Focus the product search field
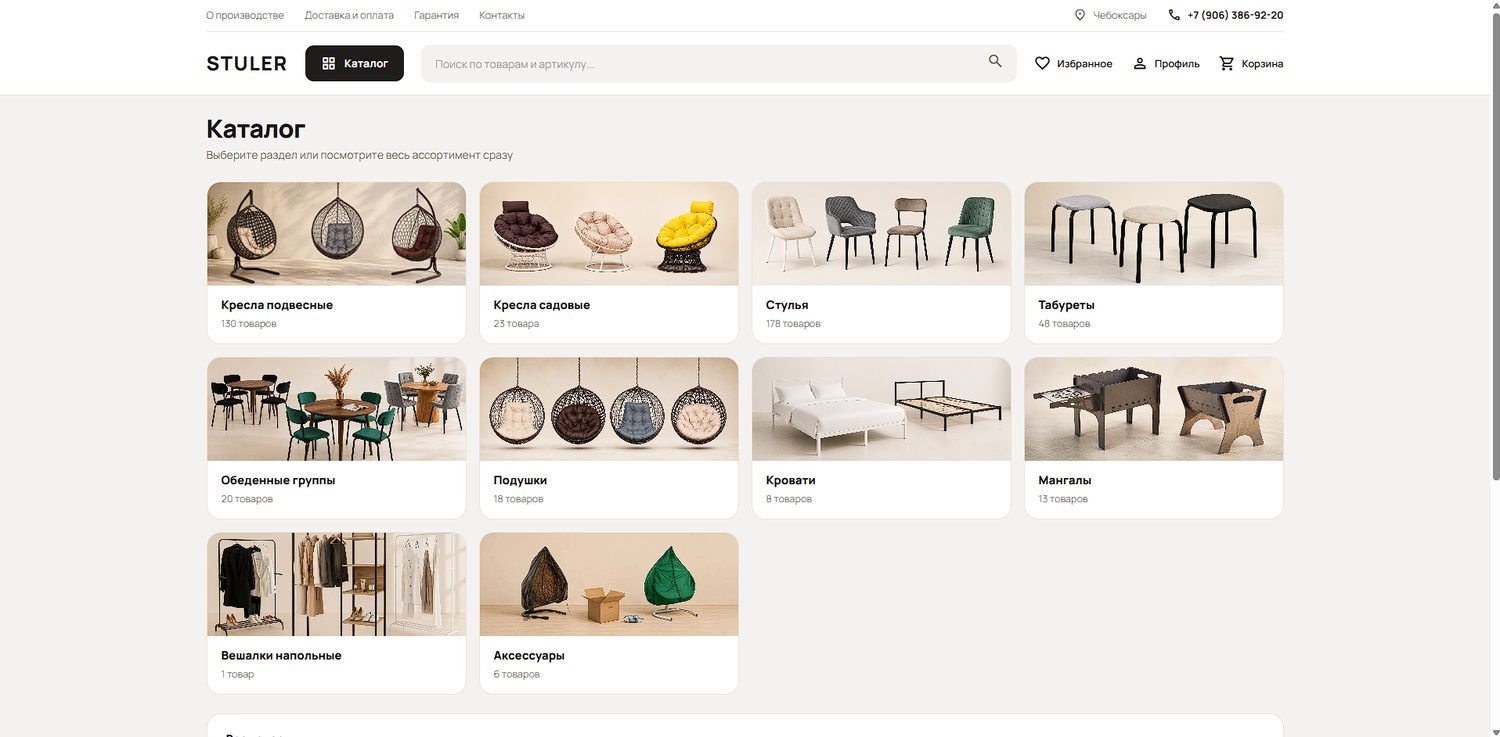This screenshot has height=737, width=1500. [718, 63]
